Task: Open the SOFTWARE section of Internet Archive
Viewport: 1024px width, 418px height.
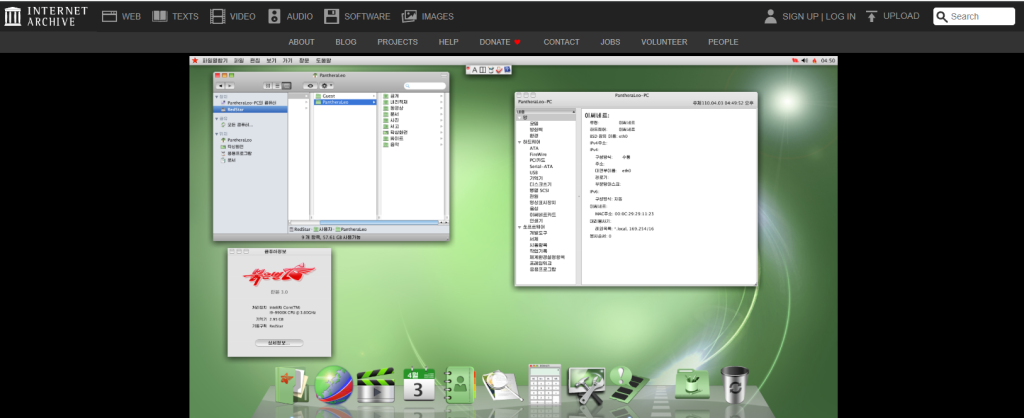Action: click(357, 16)
